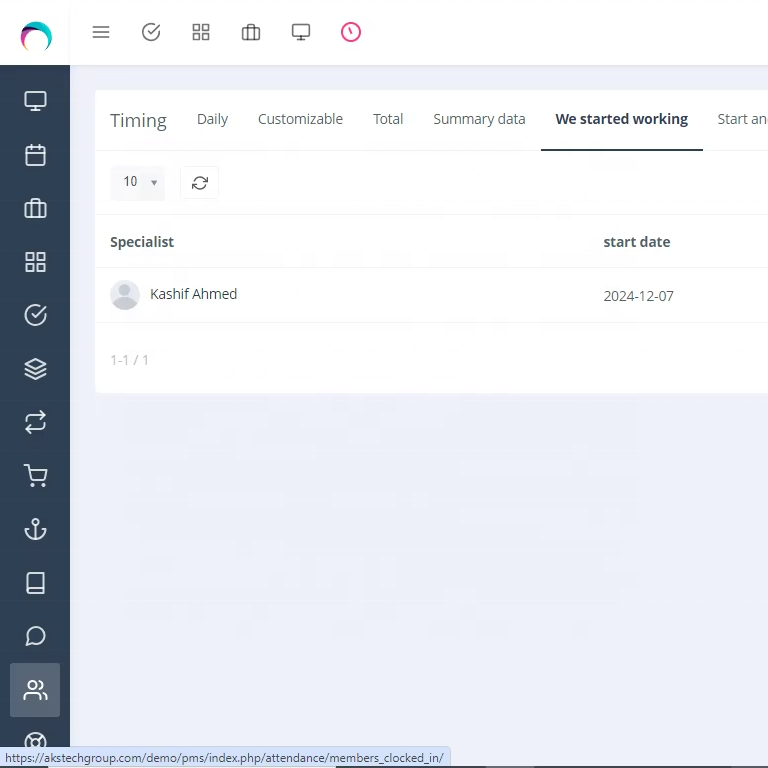Open the cut-off Start an... tab
Image resolution: width=768 pixels, height=768 pixels.
pos(742,119)
